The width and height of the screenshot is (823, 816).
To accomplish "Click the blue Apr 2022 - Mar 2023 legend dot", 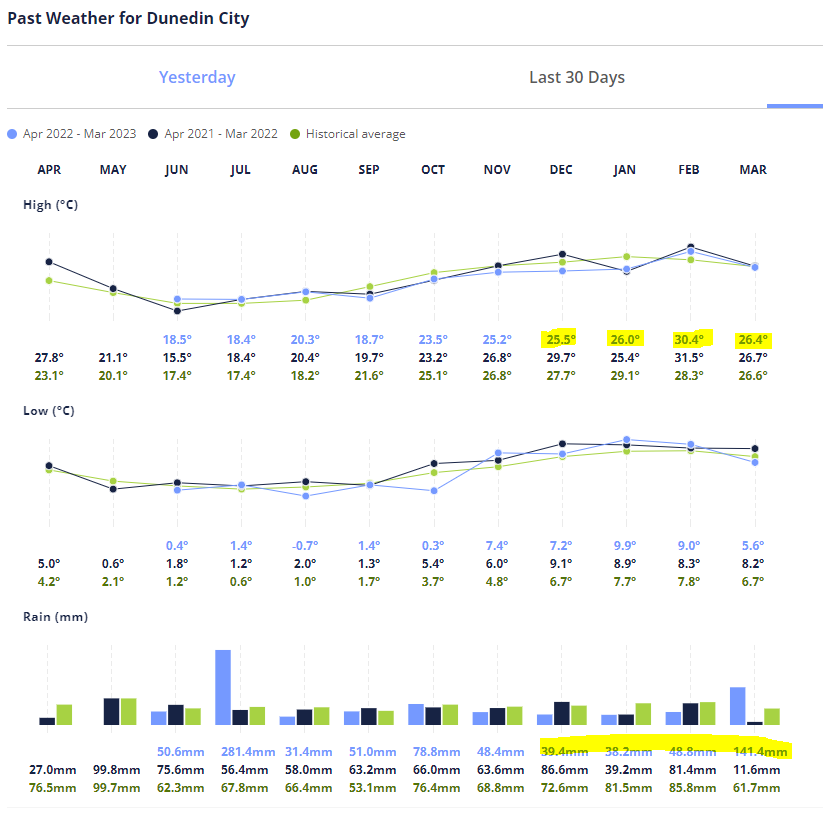I will (x=13, y=134).
